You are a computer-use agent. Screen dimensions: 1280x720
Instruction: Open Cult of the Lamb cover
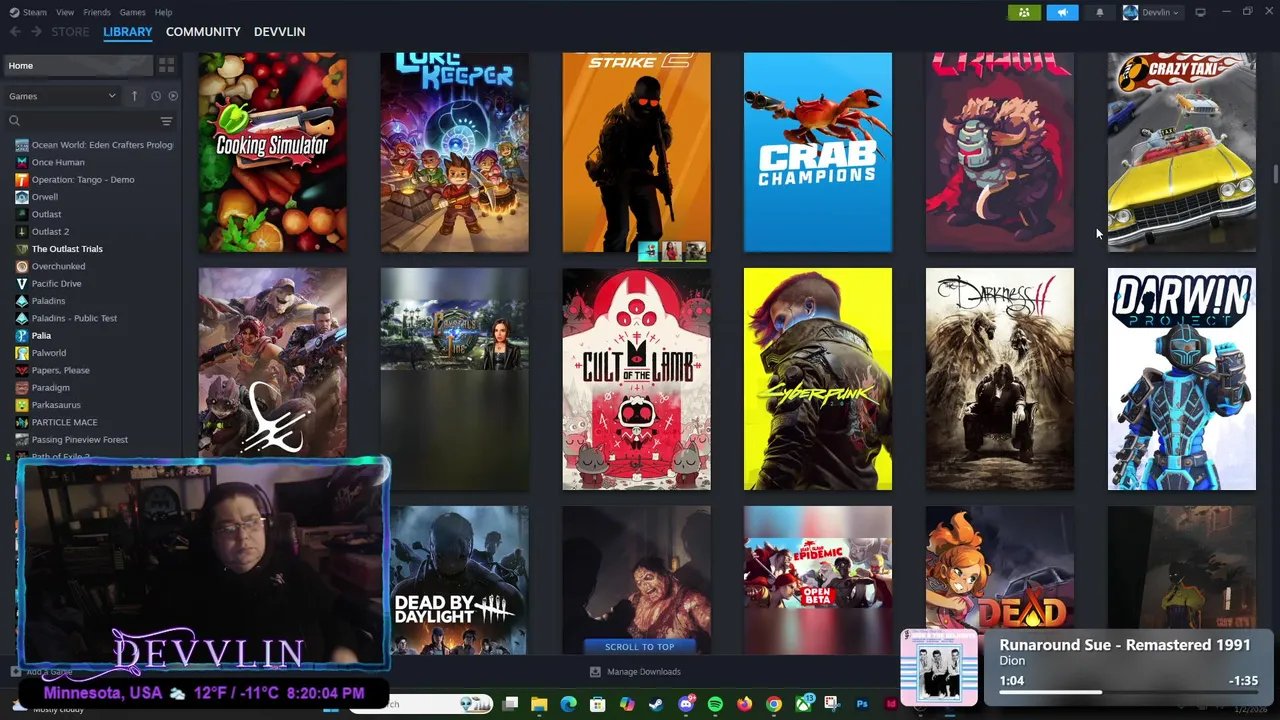click(636, 379)
